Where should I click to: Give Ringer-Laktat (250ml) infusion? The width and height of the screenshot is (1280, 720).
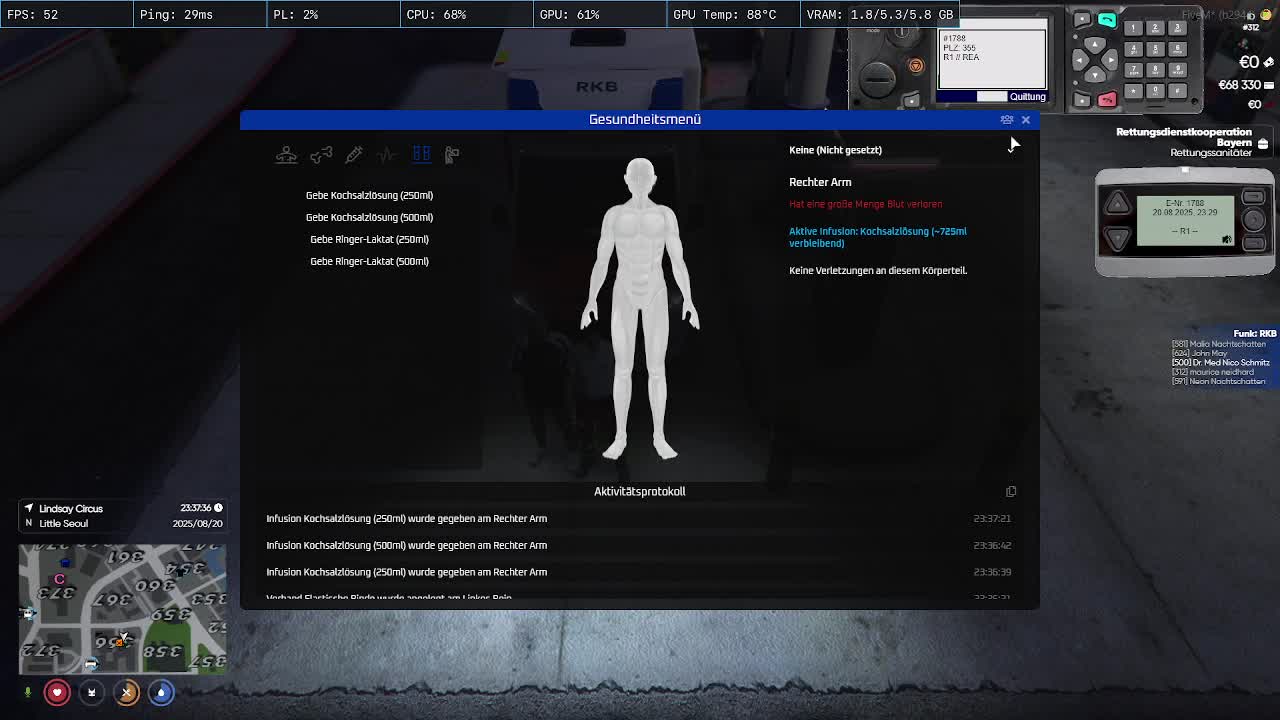tap(369, 239)
